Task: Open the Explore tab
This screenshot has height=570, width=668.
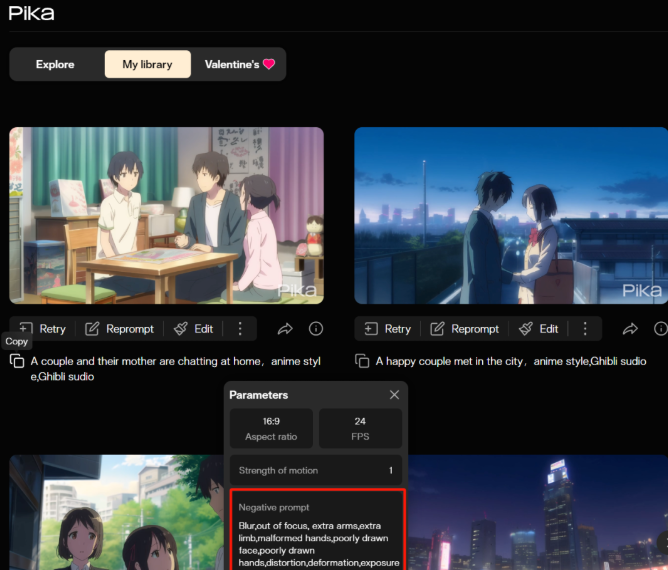Action: pyautogui.click(x=55, y=64)
